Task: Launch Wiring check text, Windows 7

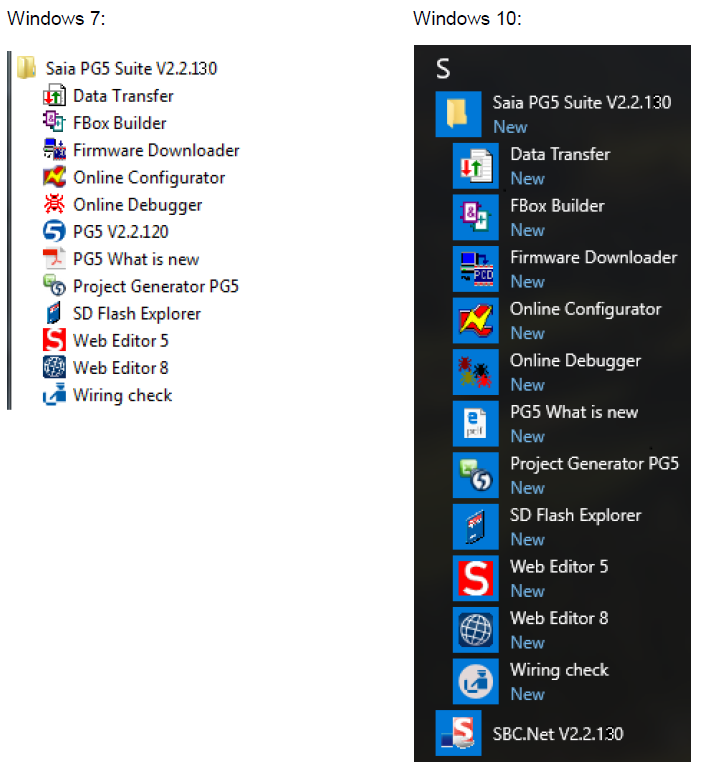Action: pyautogui.click(x=123, y=396)
